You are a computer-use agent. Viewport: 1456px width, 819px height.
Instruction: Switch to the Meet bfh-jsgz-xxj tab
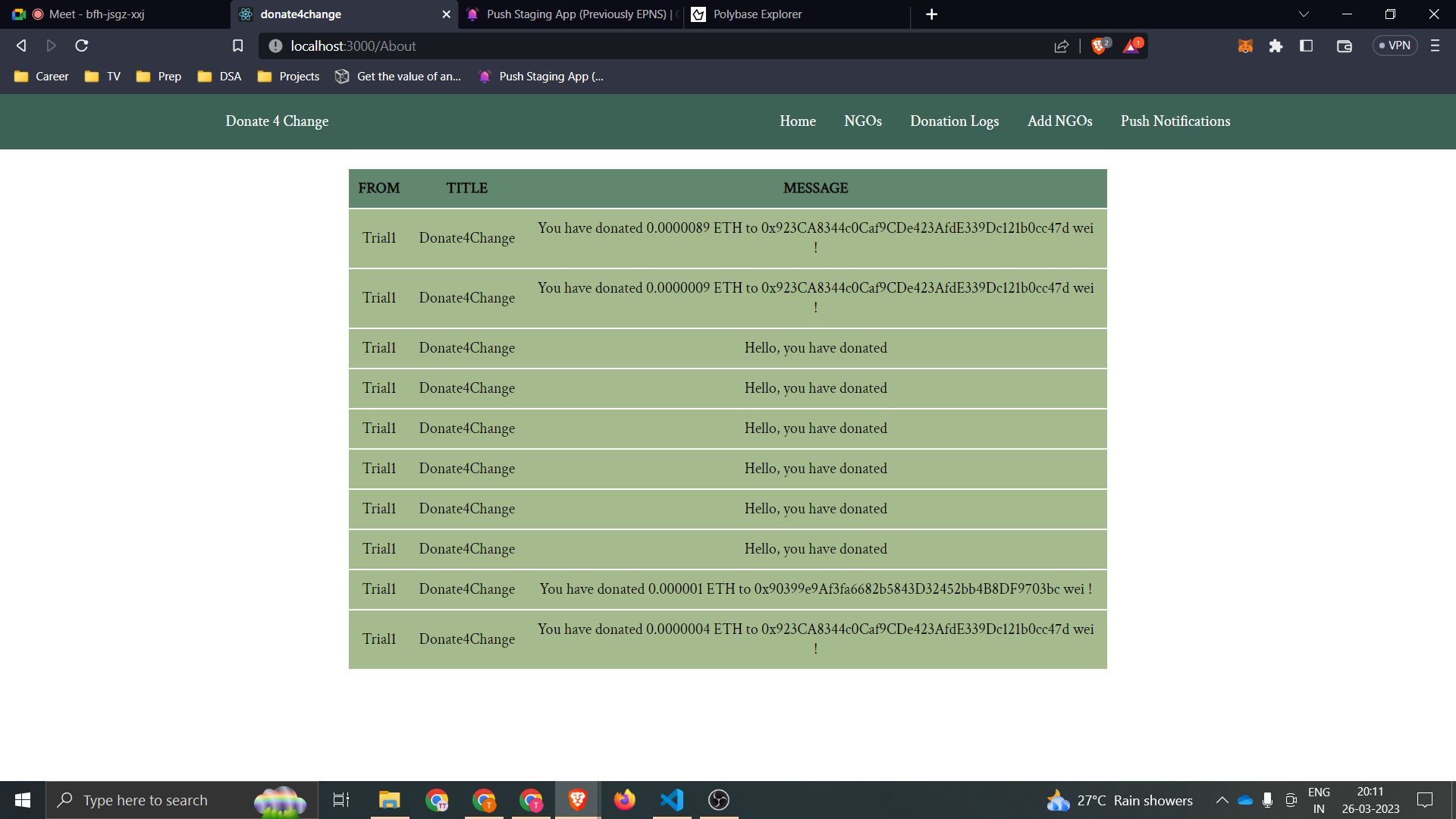(114, 14)
